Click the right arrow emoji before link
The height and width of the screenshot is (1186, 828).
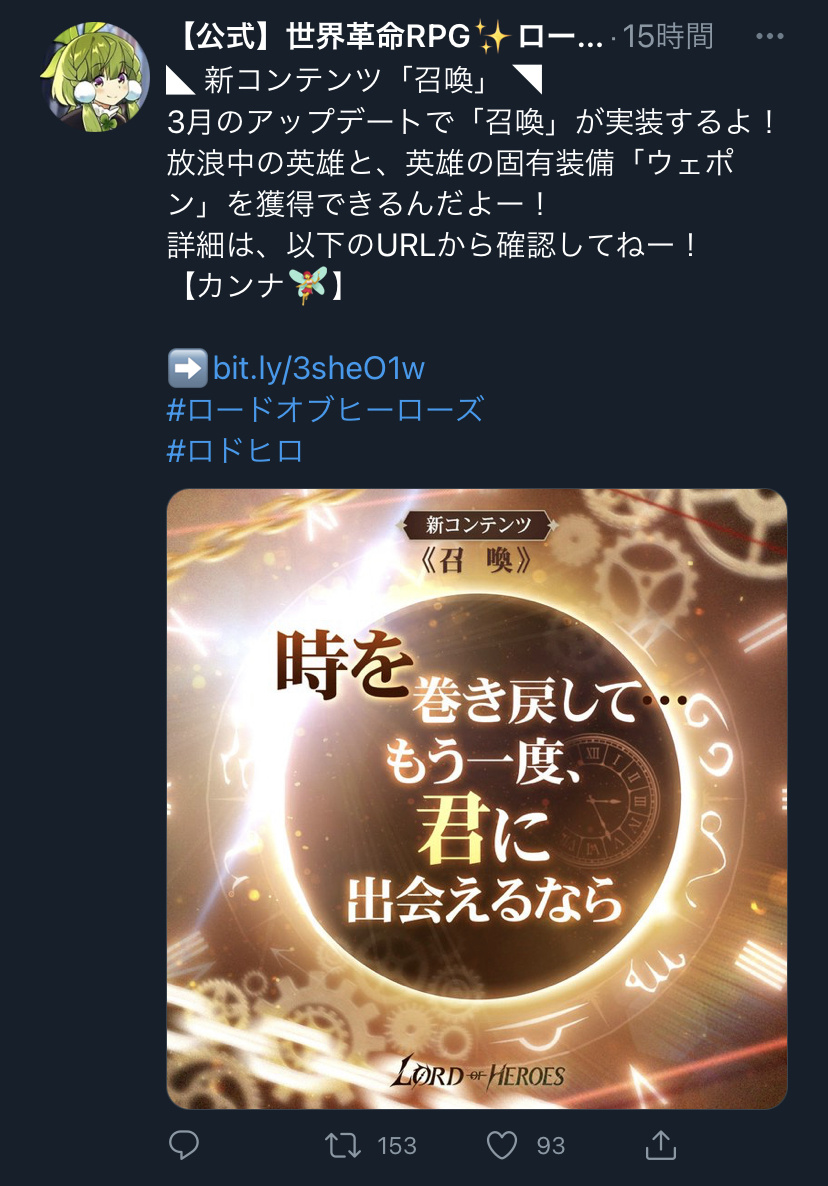pos(187,368)
